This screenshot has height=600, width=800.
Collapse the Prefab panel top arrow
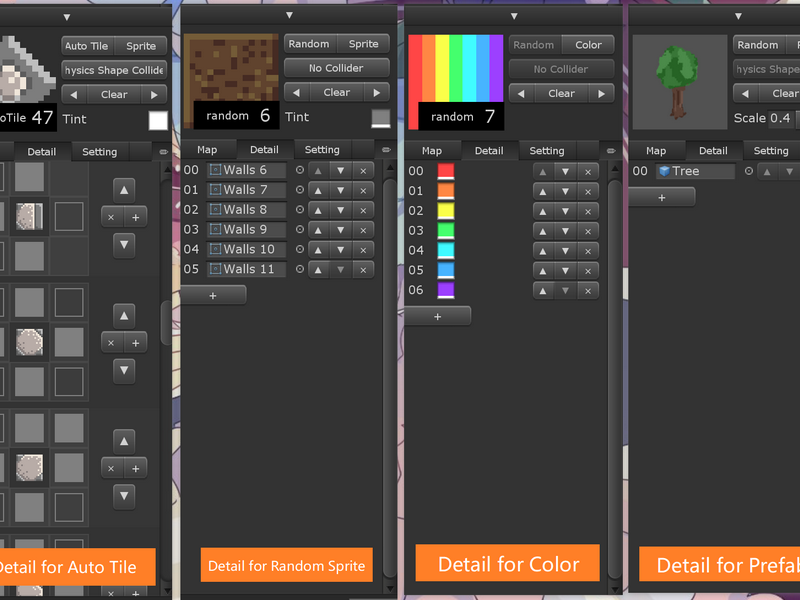738,16
